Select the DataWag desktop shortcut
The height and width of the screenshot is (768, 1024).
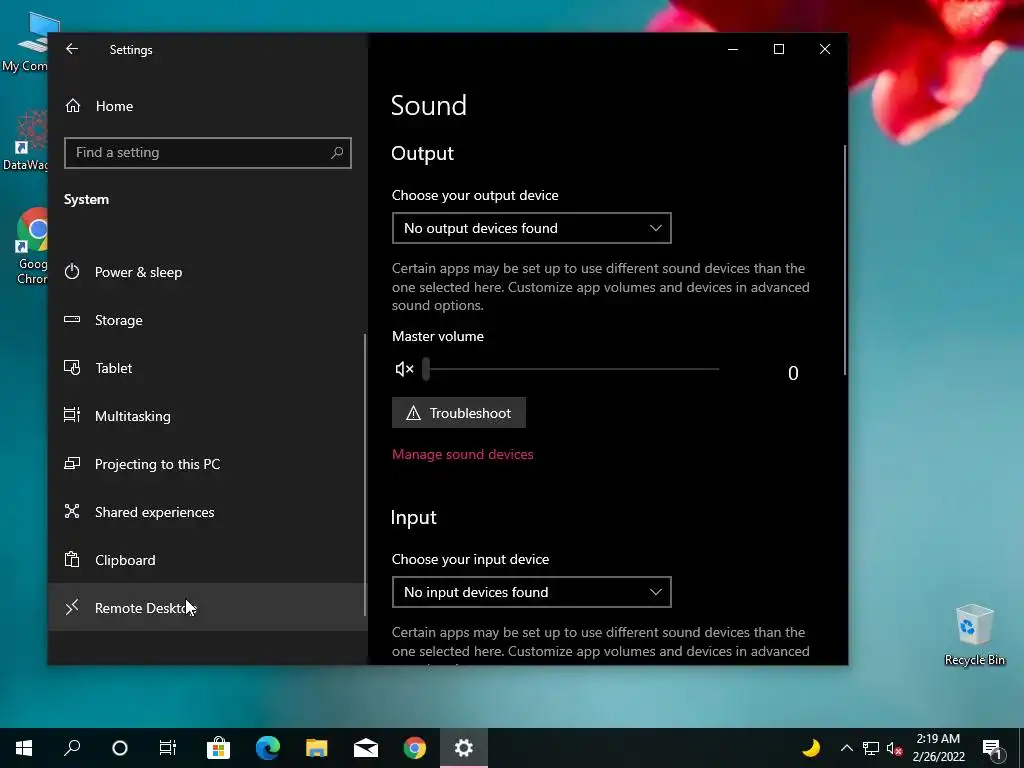click(25, 140)
